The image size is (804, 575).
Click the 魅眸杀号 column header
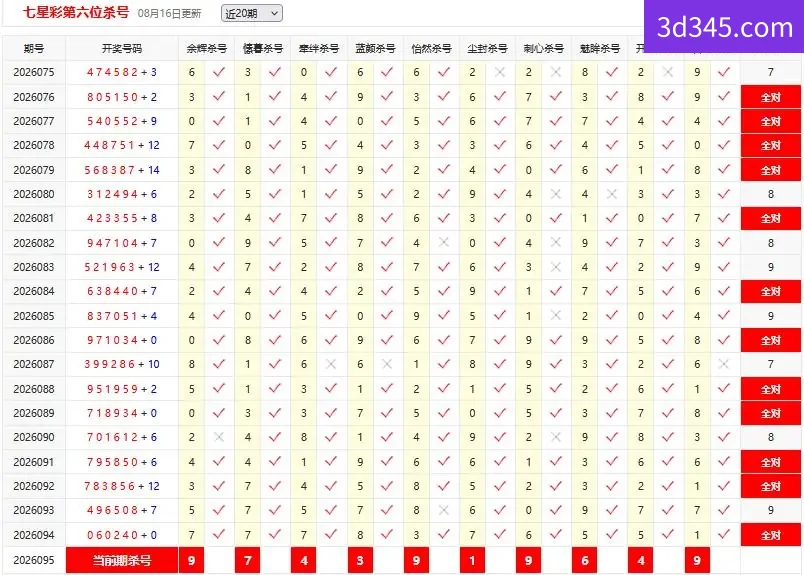(x=599, y=49)
